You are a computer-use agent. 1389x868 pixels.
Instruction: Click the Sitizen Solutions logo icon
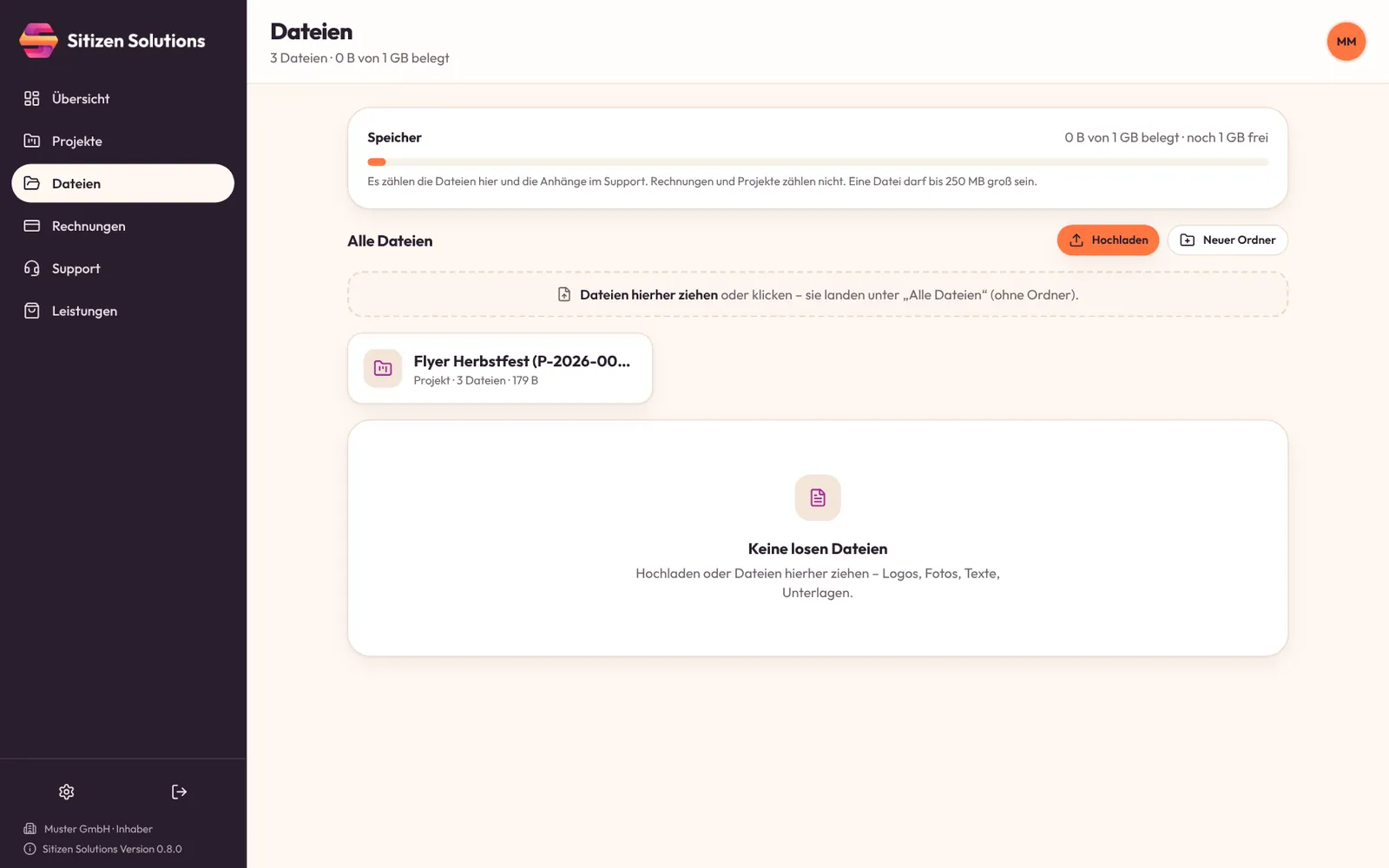tap(38, 41)
